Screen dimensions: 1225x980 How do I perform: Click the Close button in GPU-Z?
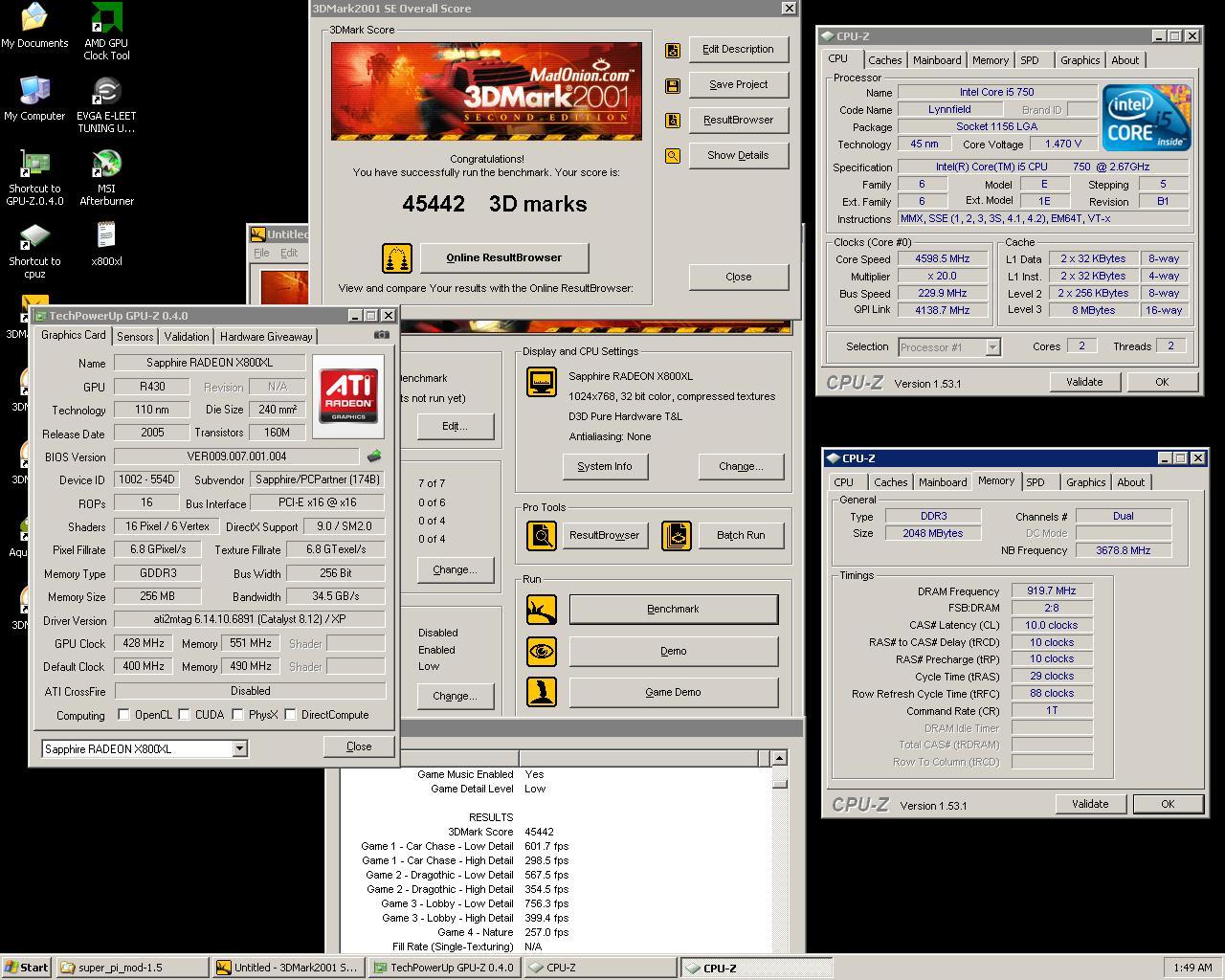point(359,746)
